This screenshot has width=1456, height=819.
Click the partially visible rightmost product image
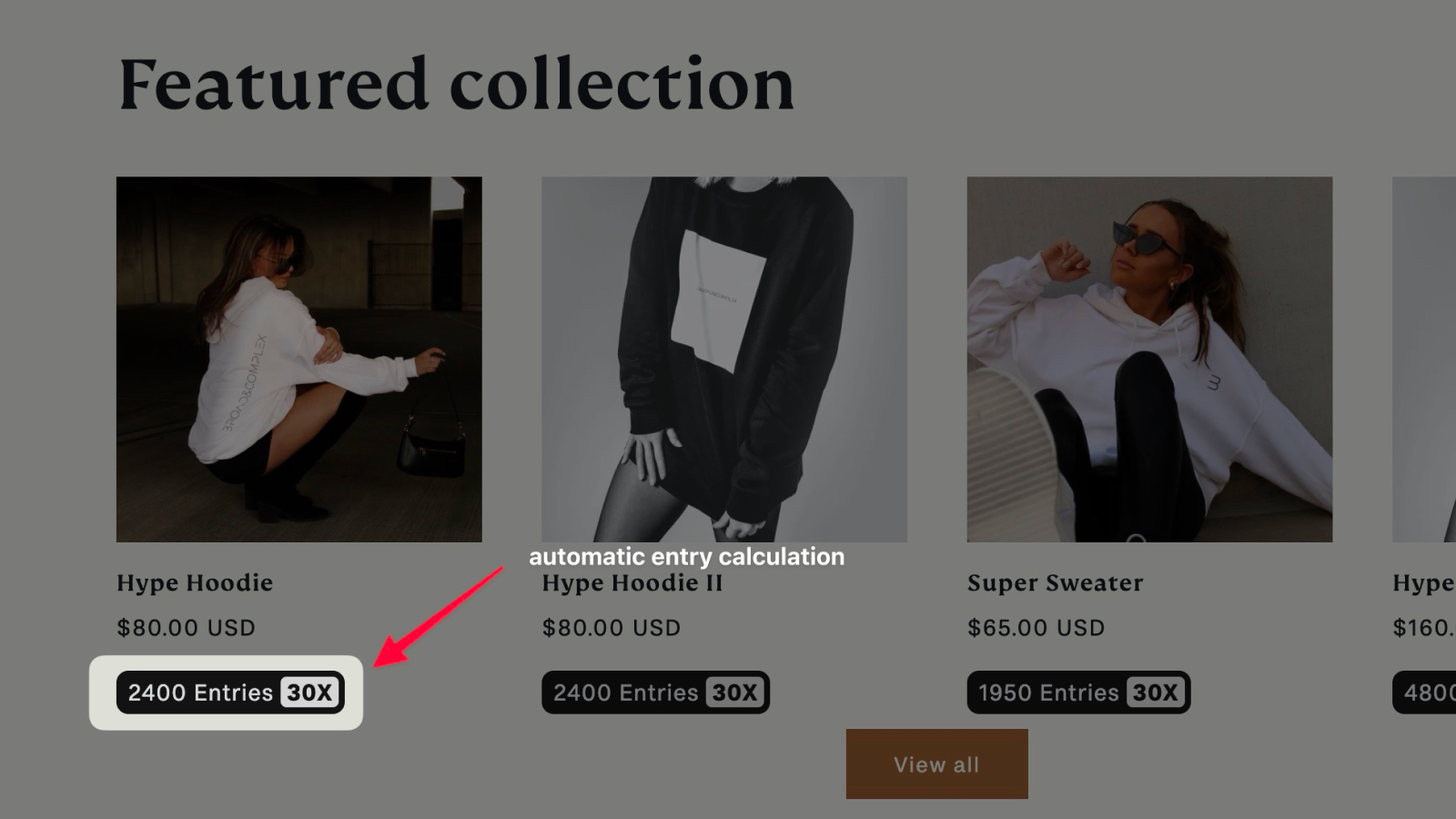coord(1424,359)
